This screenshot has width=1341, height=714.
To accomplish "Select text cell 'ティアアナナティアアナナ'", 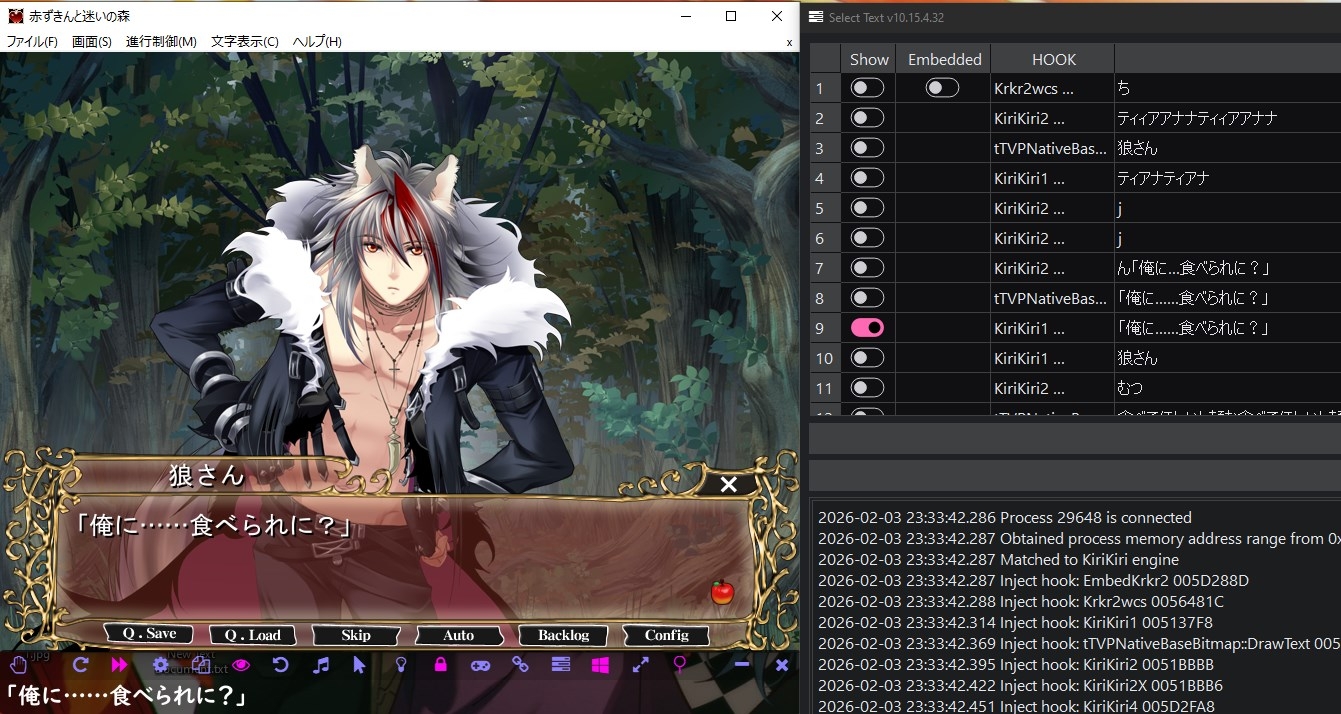I will (x=1228, y=118).
